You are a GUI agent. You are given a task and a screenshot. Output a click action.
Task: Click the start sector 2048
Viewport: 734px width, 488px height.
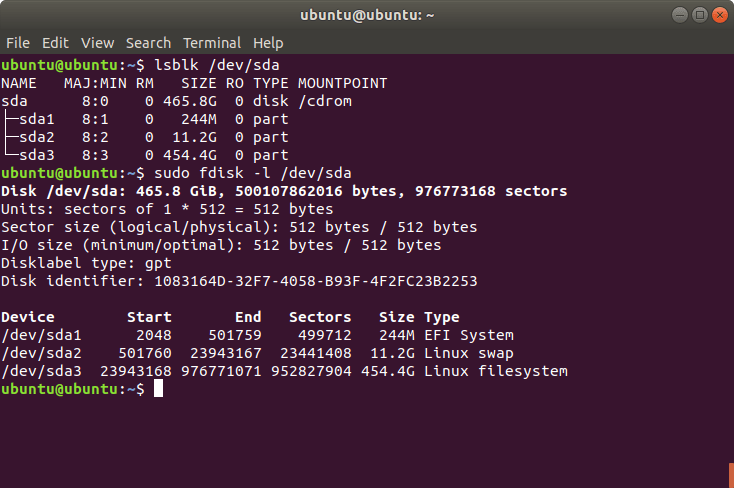154,335
